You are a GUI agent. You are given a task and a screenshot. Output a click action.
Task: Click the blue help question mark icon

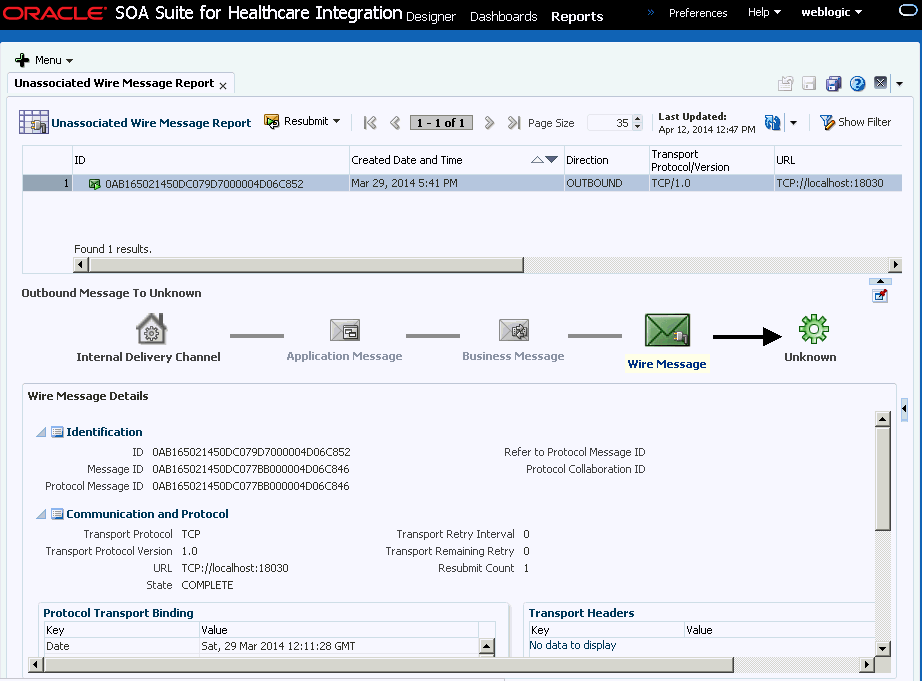(857, 84)
